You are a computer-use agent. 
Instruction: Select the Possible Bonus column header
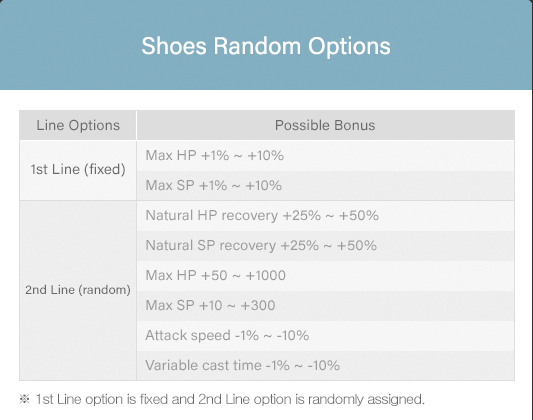pyautogui.click(x=325, y=125)
